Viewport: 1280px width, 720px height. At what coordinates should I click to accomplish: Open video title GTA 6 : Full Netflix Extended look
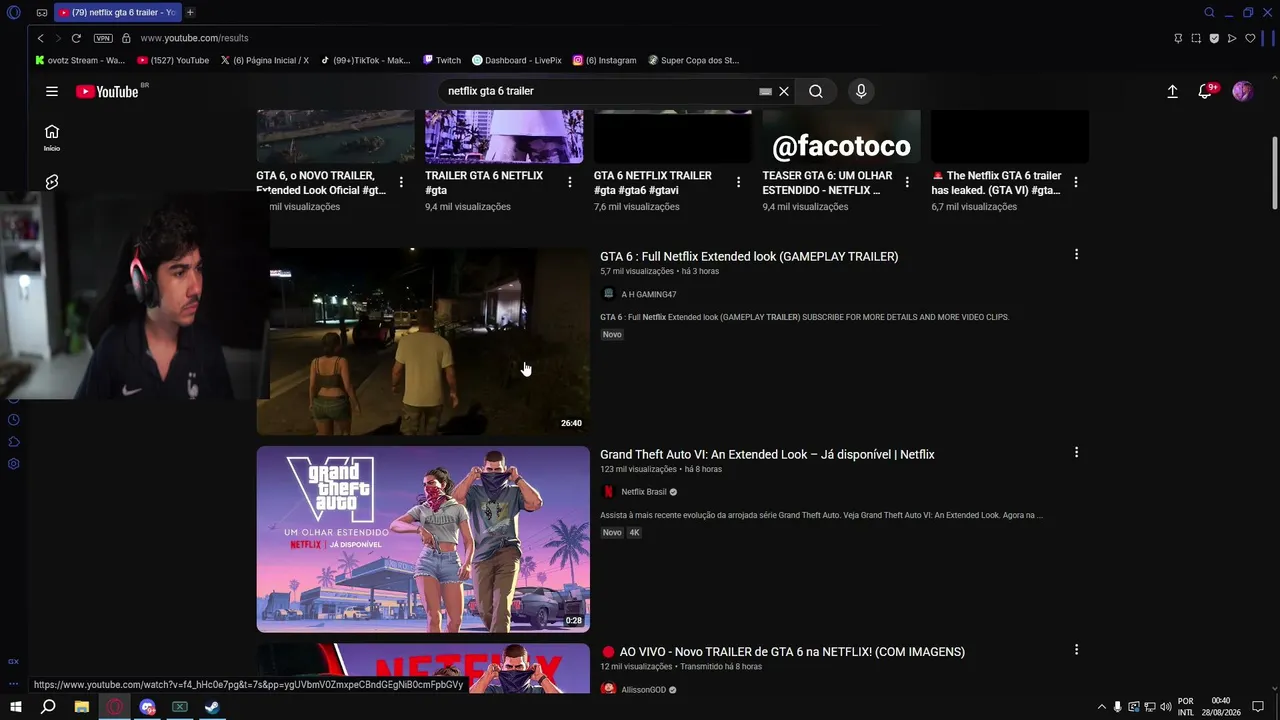click(749, 257)
